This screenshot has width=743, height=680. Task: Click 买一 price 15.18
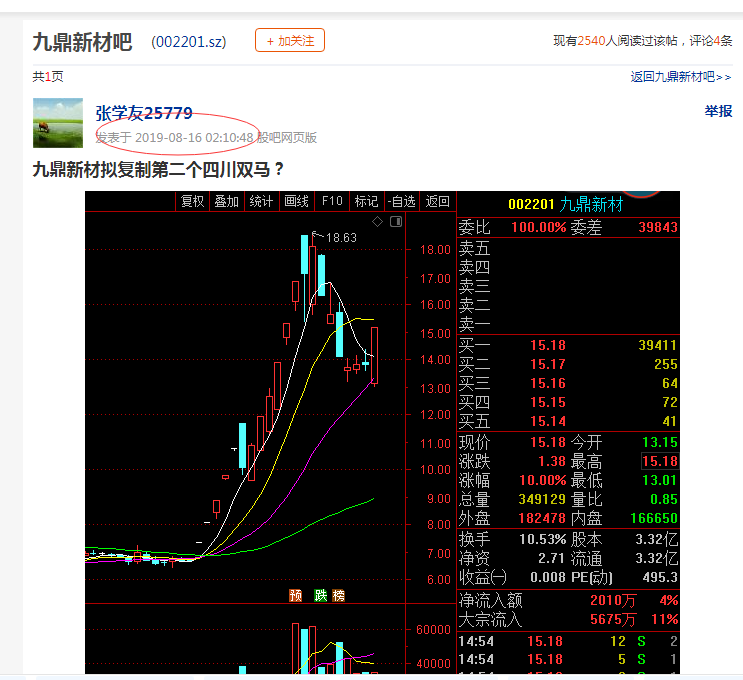point(548,345)
